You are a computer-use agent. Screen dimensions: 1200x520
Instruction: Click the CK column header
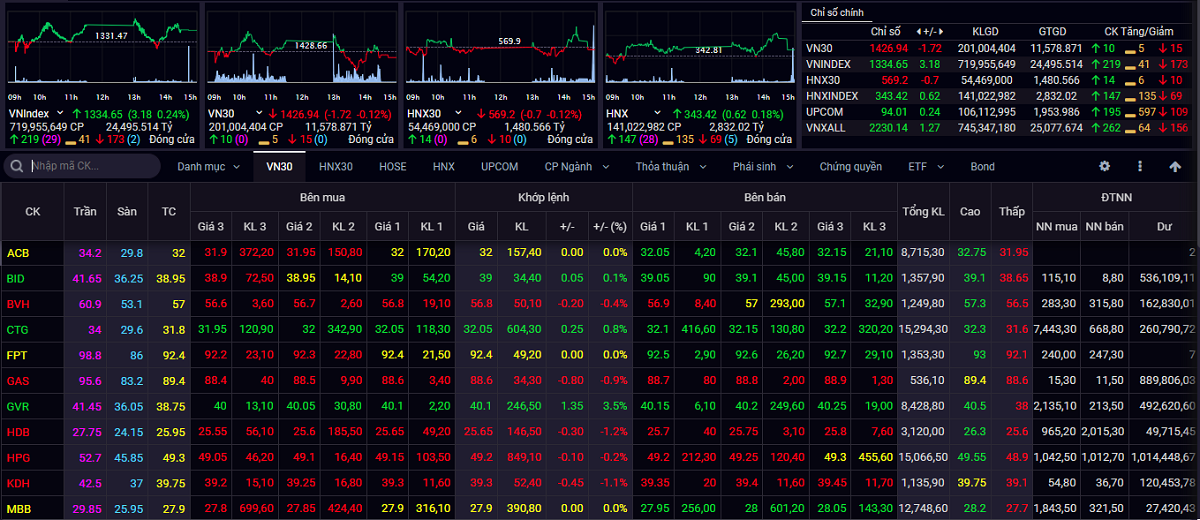32,211
